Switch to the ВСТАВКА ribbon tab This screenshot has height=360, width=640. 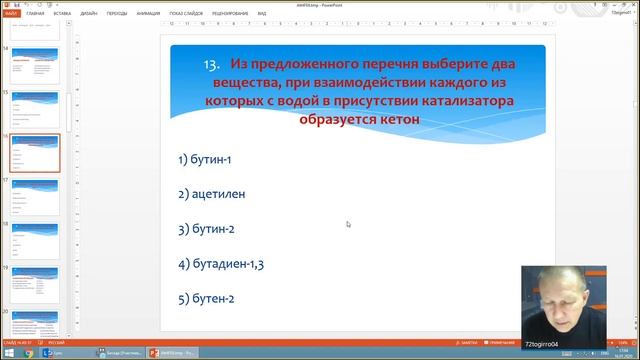62,13
